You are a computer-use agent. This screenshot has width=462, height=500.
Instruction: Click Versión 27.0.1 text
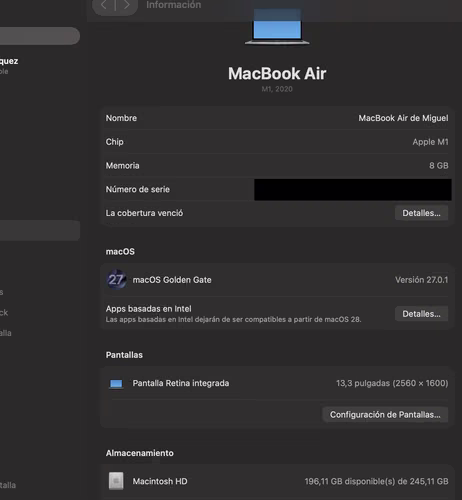[x=422, y=280]
